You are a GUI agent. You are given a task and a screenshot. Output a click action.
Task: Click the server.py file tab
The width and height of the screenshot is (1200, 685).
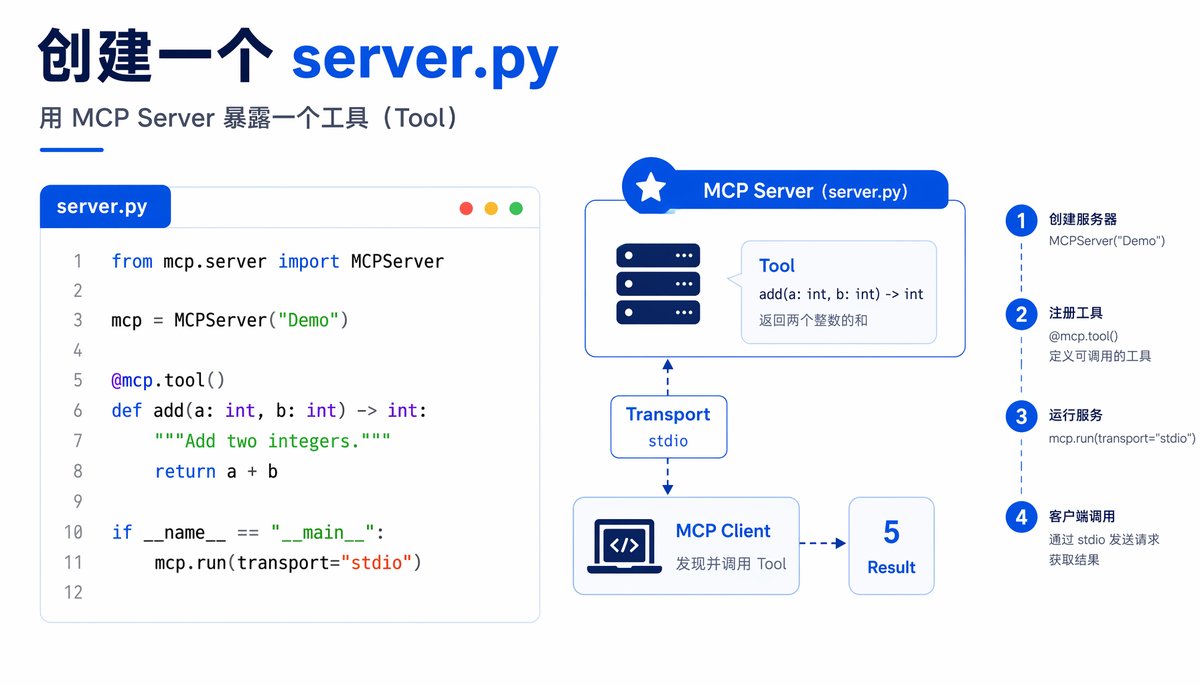[x=105, y=207]
